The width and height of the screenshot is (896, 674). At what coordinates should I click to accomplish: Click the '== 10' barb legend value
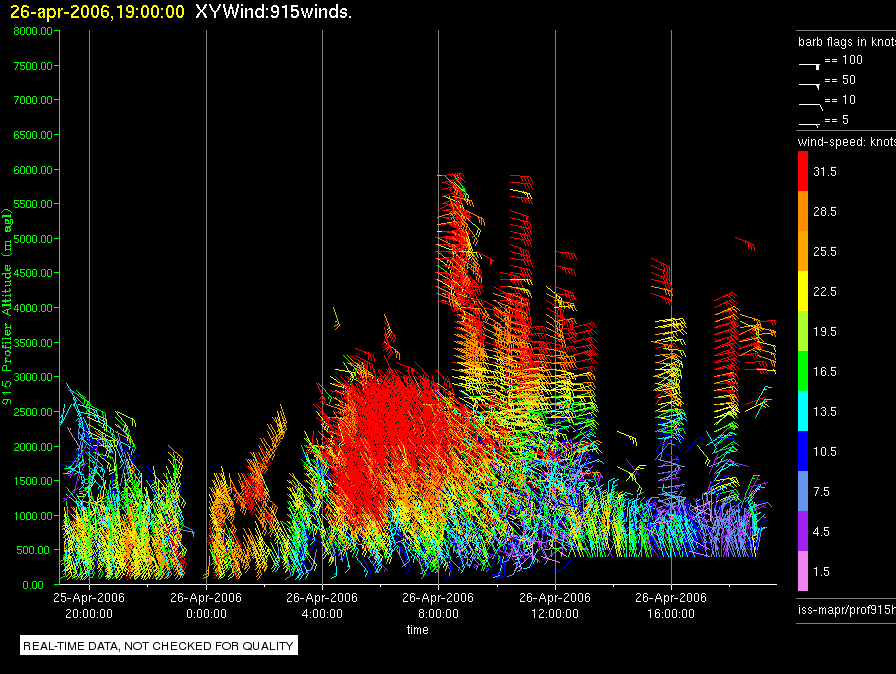840,100
